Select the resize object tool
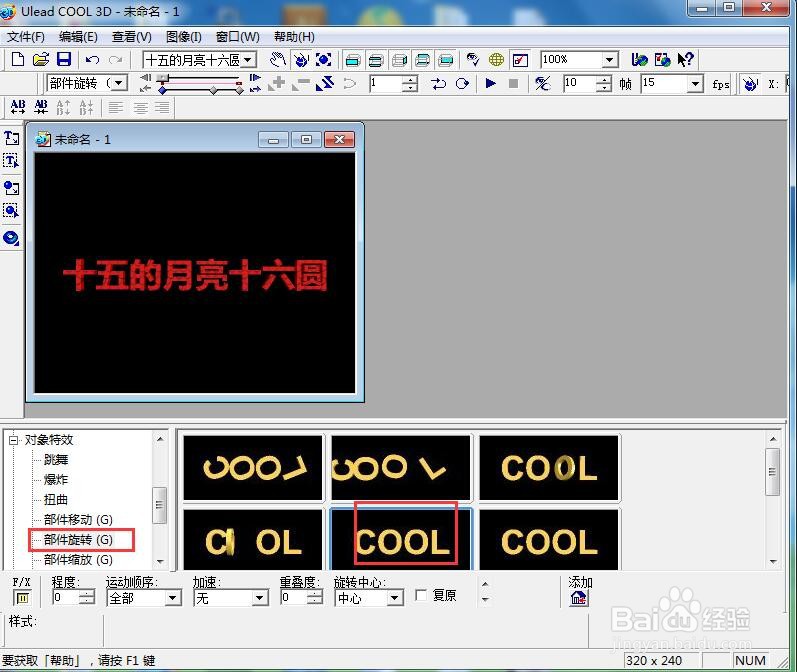Viewport: 797px width, 672px height. click(324, 60)
